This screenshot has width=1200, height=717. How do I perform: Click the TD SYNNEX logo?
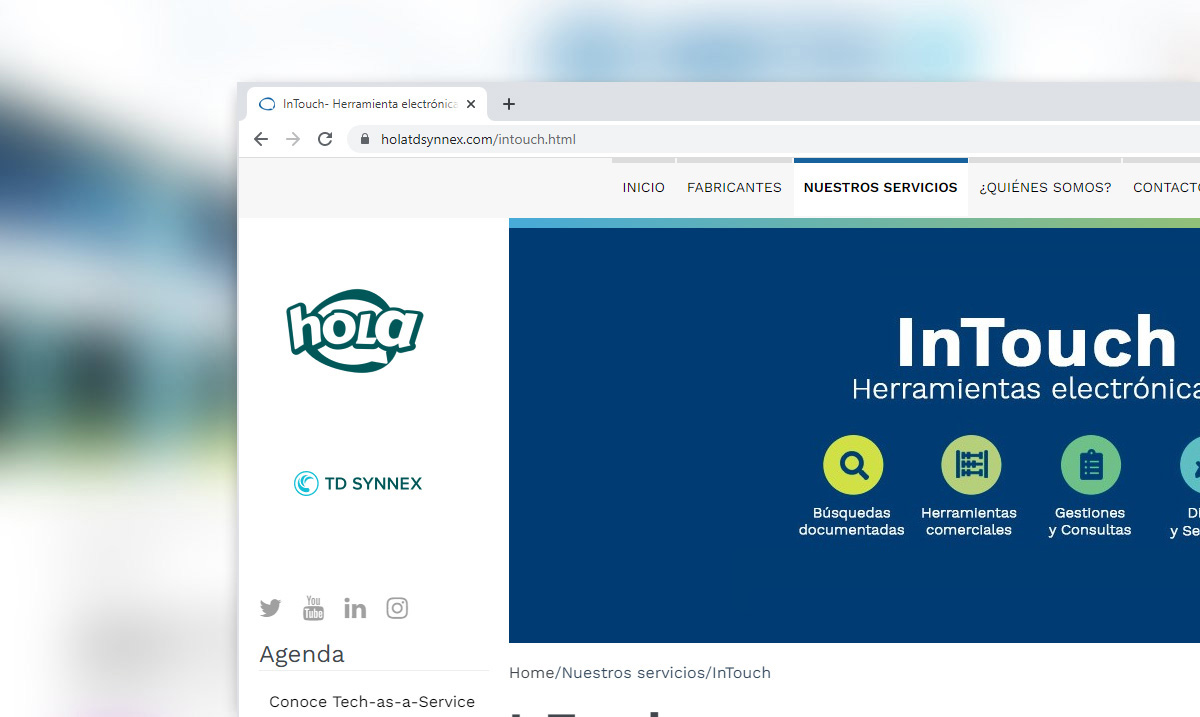(x=358, y=484)
